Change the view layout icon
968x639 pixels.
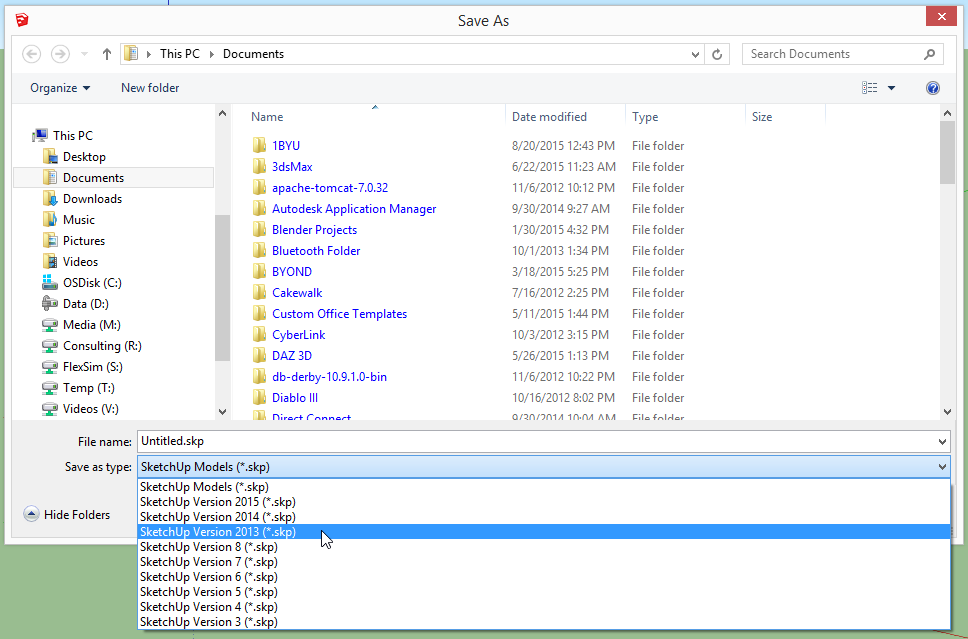point(869,88)
